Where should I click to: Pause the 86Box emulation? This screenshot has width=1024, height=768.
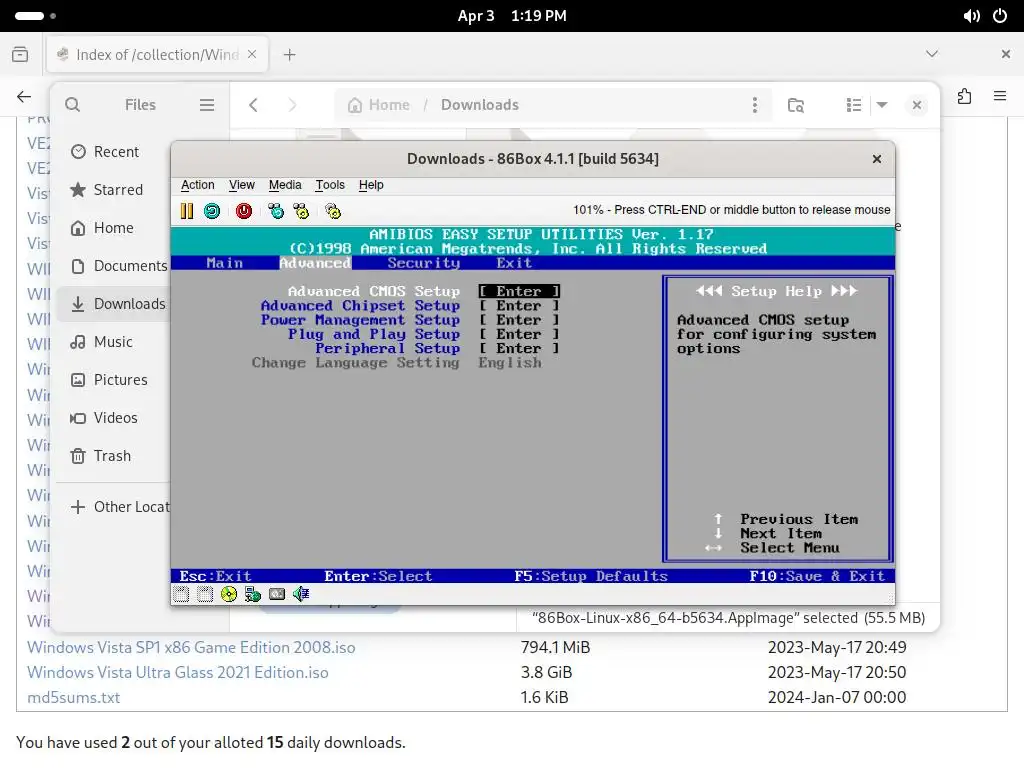187,211
